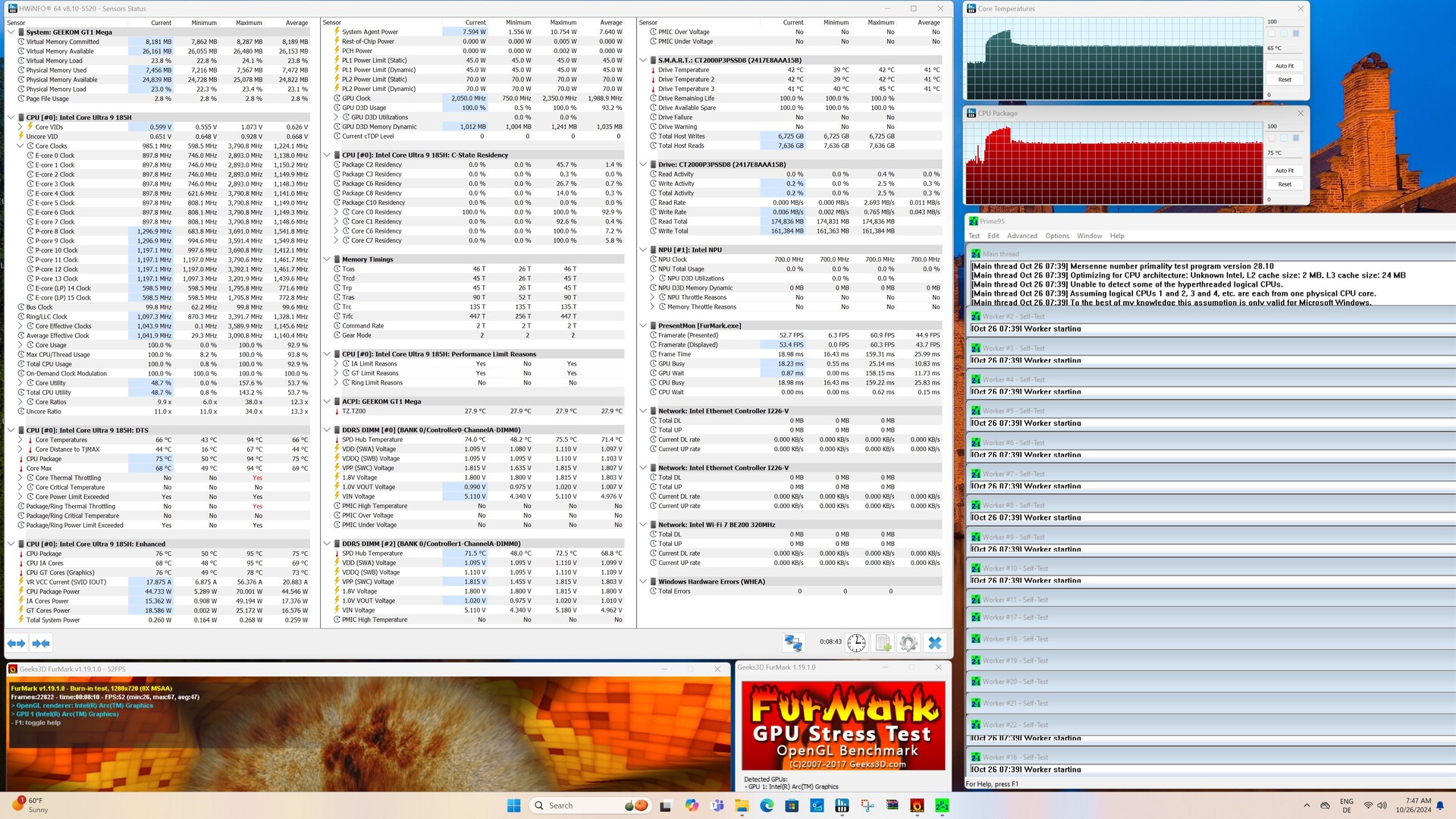Viewport: 1456px width, 819px height.
Task: Open HWiNFO sensor settings gear icon
Action: point(908,643)
